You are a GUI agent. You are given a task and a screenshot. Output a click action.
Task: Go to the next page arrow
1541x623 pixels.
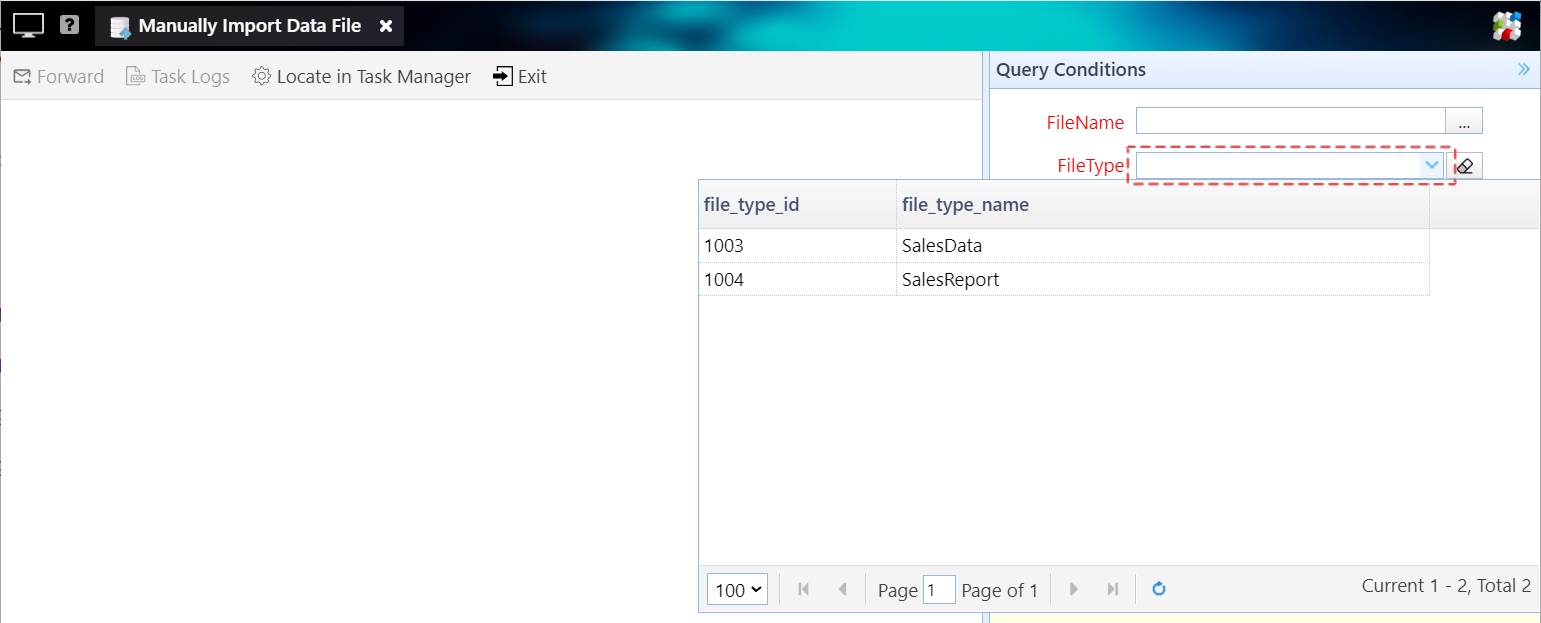[1074, 589]
